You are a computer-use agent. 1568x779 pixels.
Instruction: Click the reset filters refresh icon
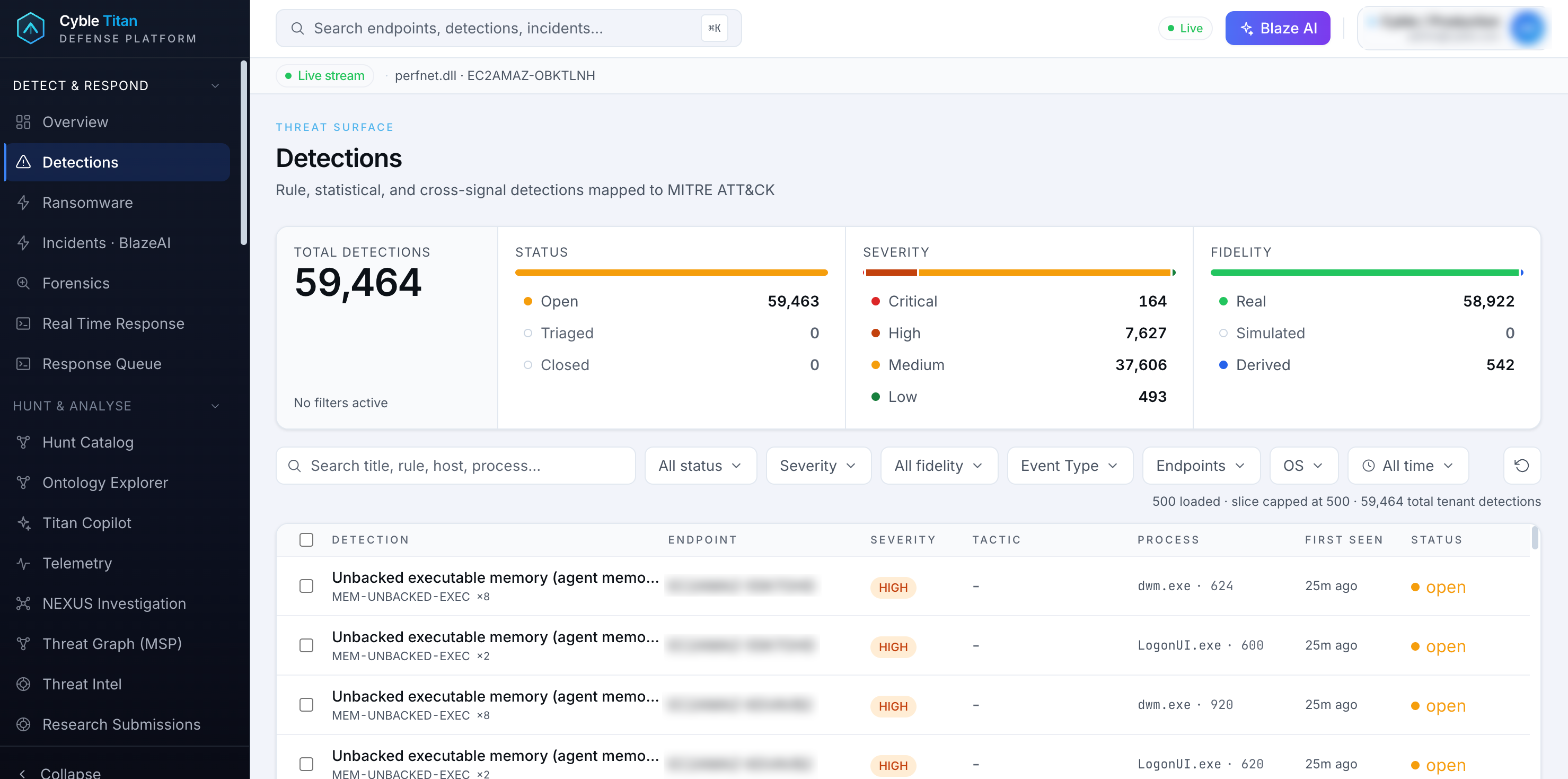tap(1522, 465)
